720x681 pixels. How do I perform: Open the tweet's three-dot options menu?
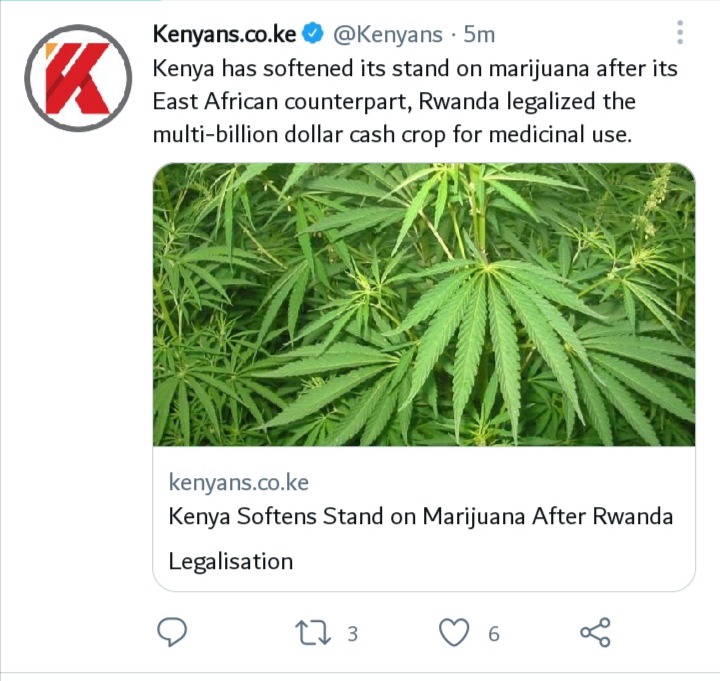pyautogui.click(x=680, y=32)
